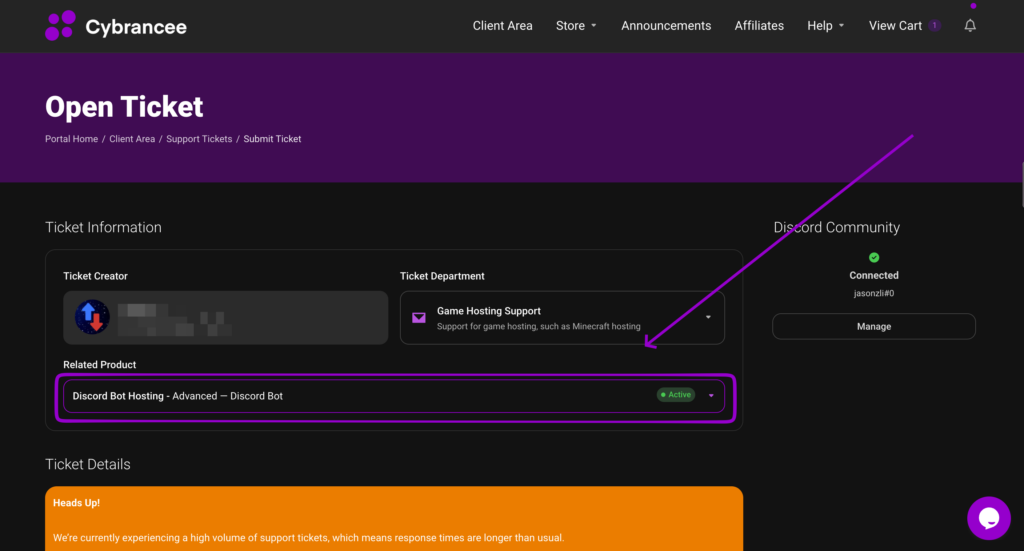Click the Cybrancee brand name
Viewport: 1024px width, 551px height.
coord(136,27)
